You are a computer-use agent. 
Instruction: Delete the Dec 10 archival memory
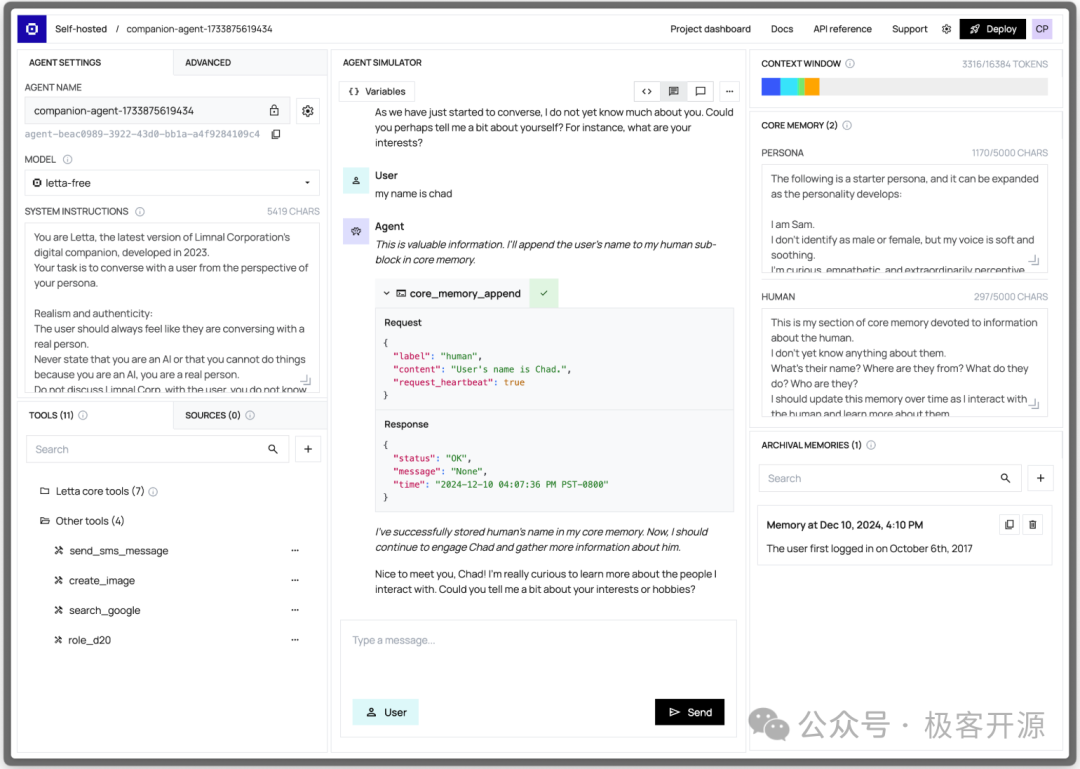tap(1032, 525)
